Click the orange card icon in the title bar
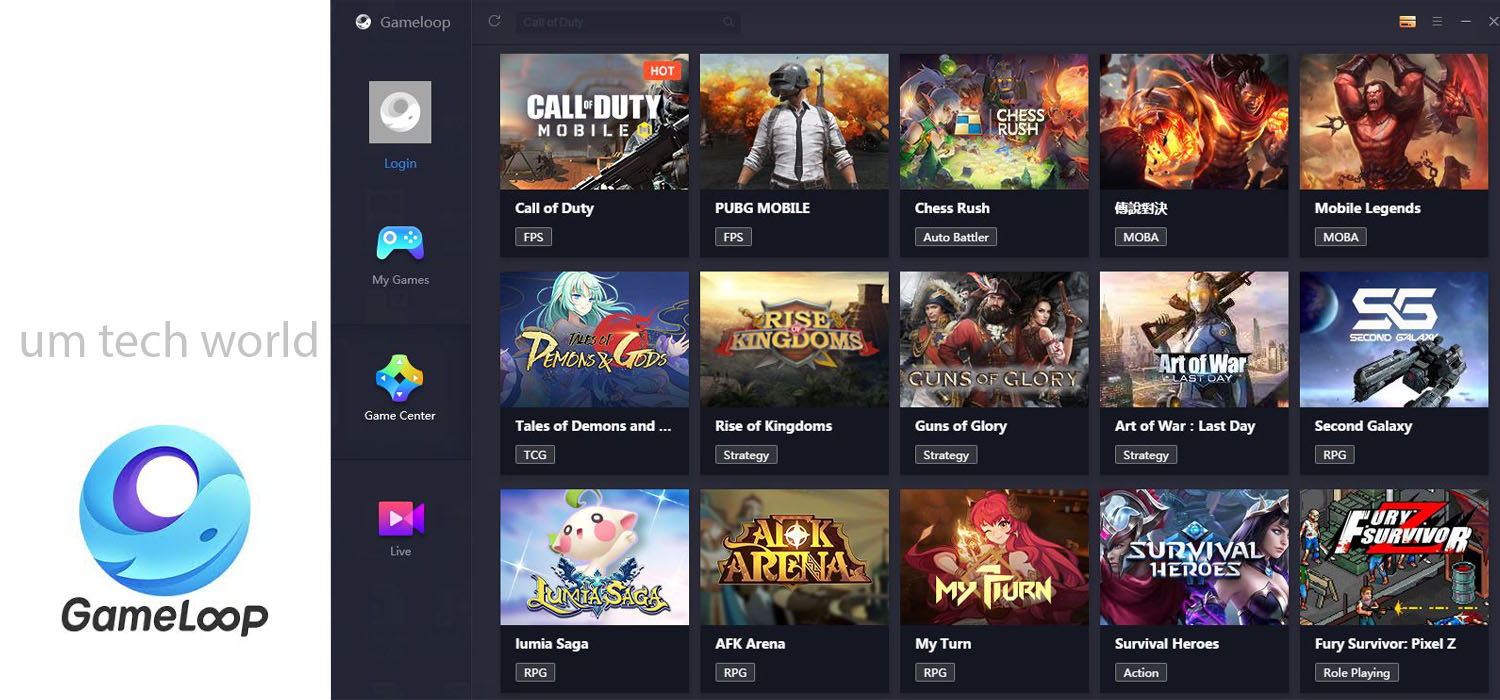The height and width of the screenshot is (700, 1500). click(1407, 22)
